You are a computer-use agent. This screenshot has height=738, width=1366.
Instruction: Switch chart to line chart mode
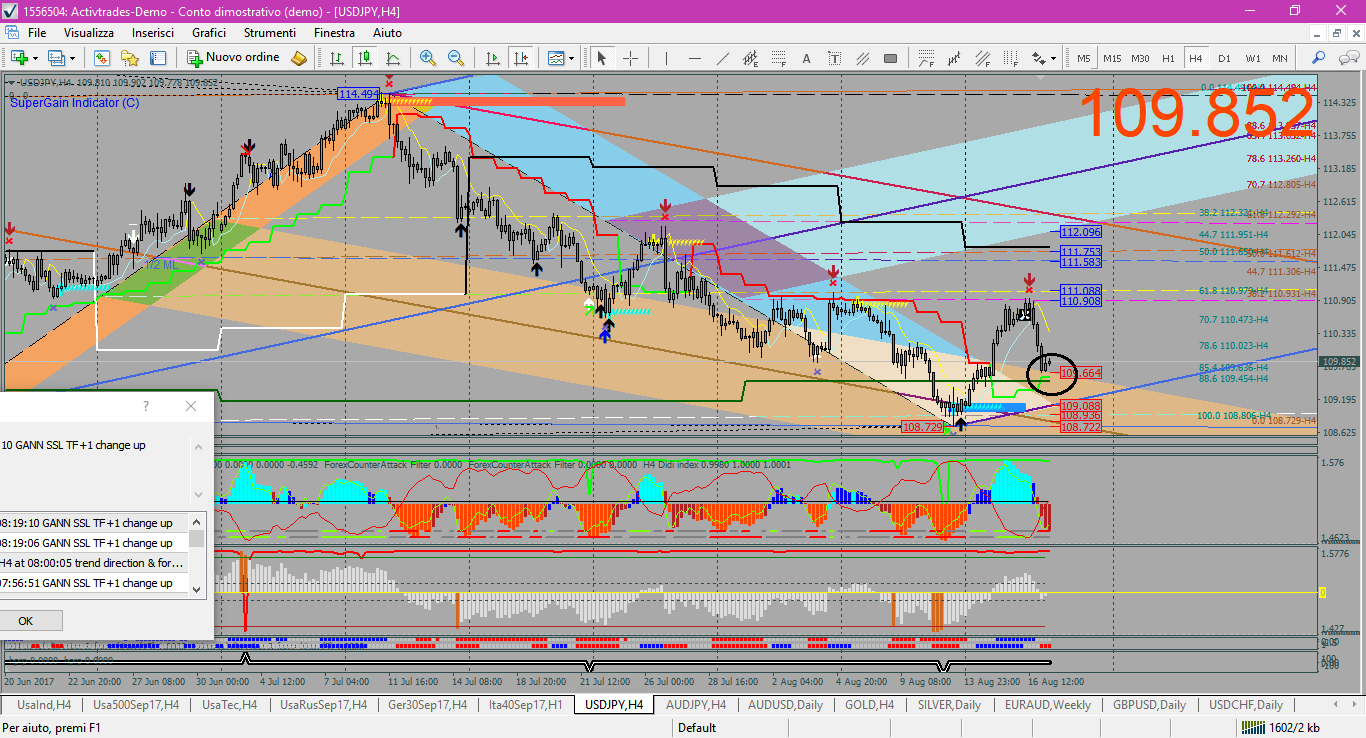pos(393,58)
